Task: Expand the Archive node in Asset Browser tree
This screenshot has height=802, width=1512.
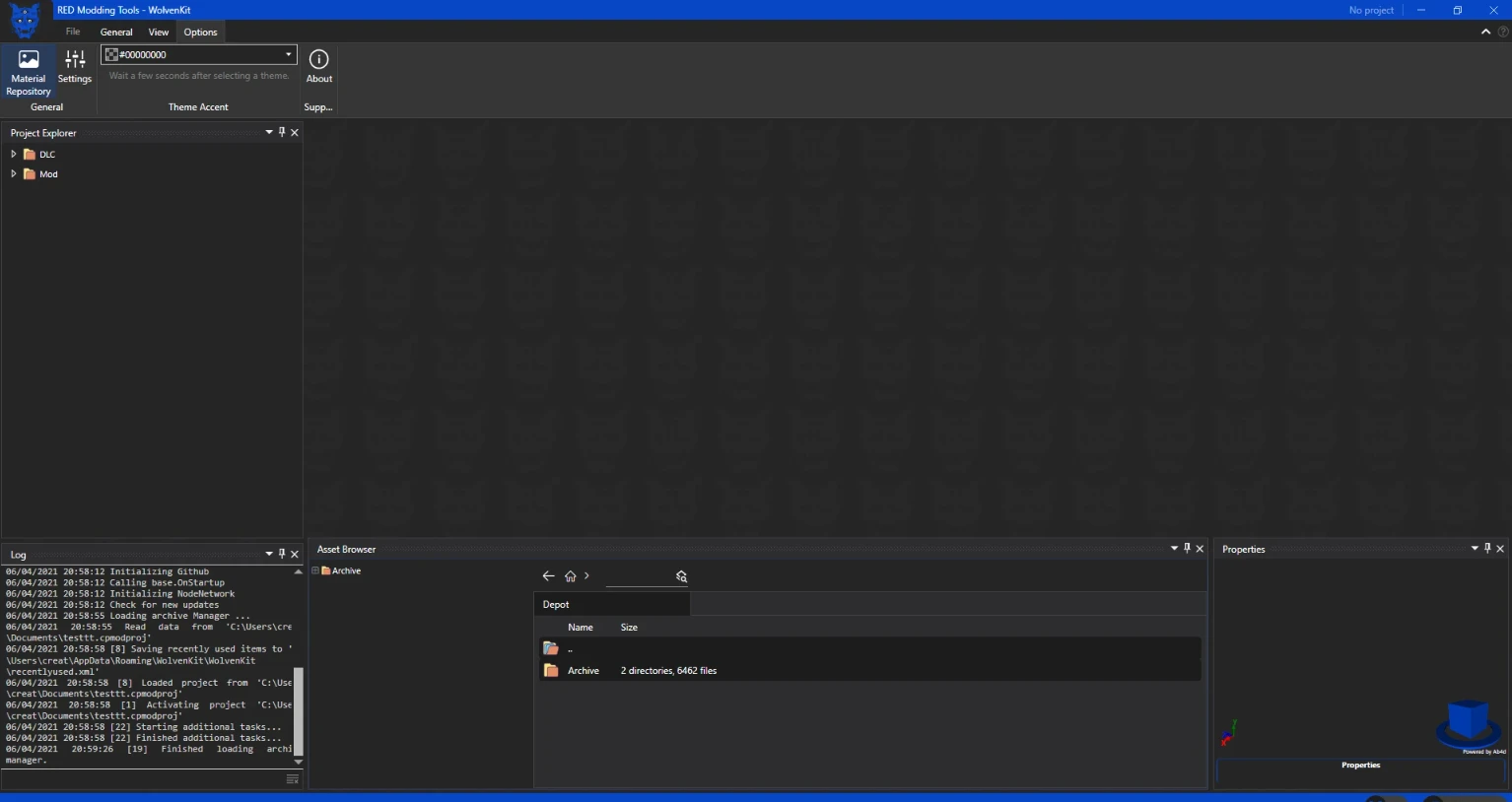Action: (x=315, y=570)
